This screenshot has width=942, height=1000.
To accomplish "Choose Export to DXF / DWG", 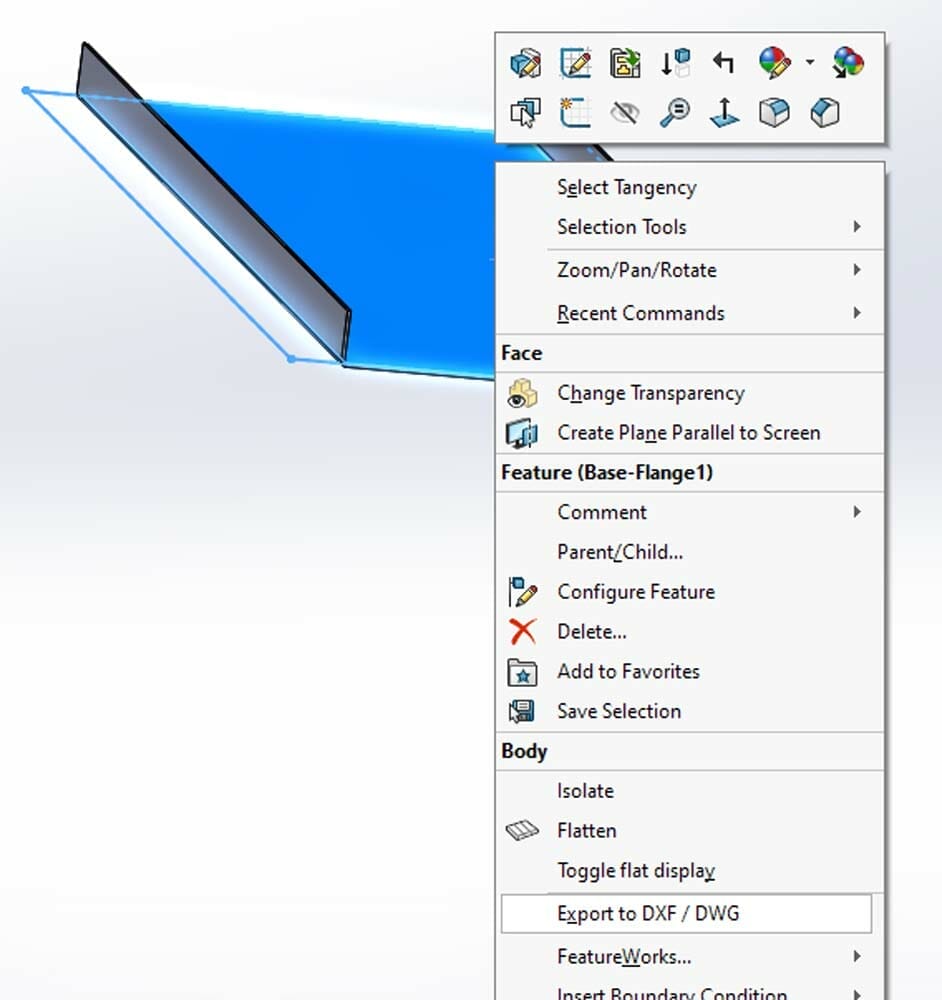I will [648, 913].
